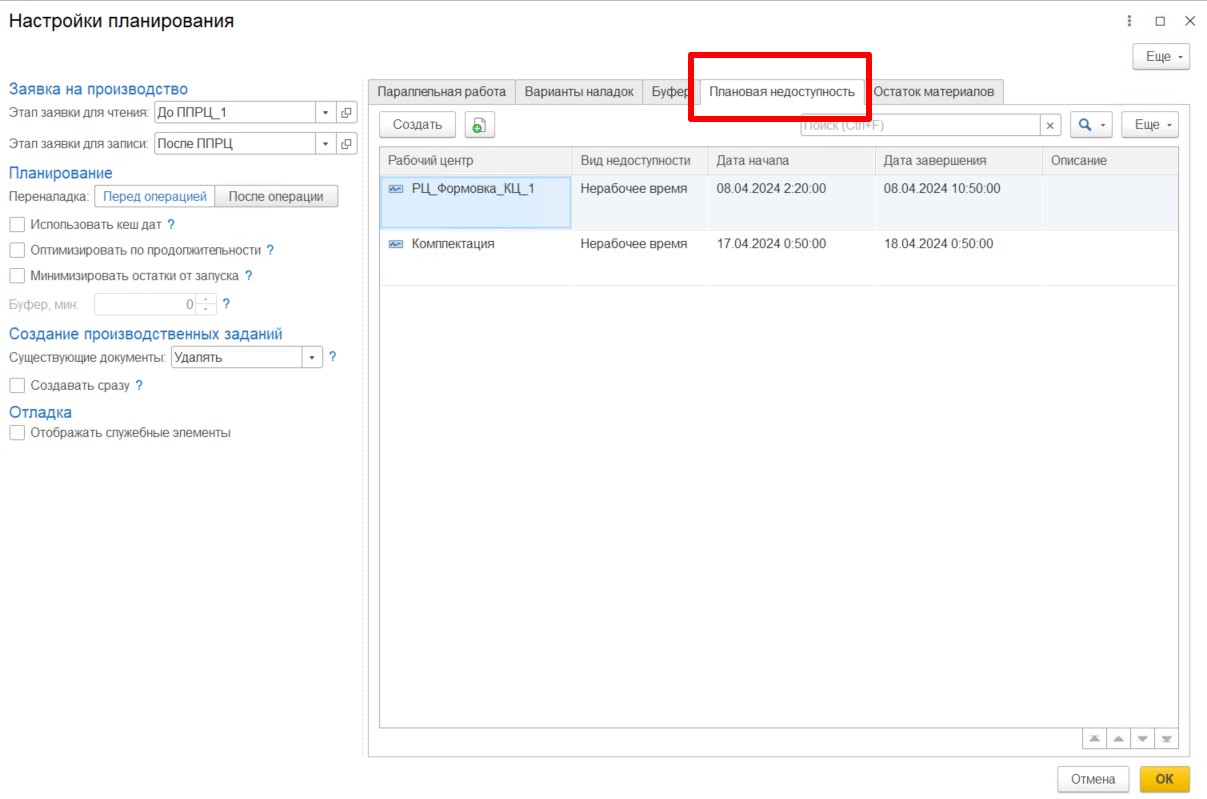Select the После операции toggle option

(276, 197)
